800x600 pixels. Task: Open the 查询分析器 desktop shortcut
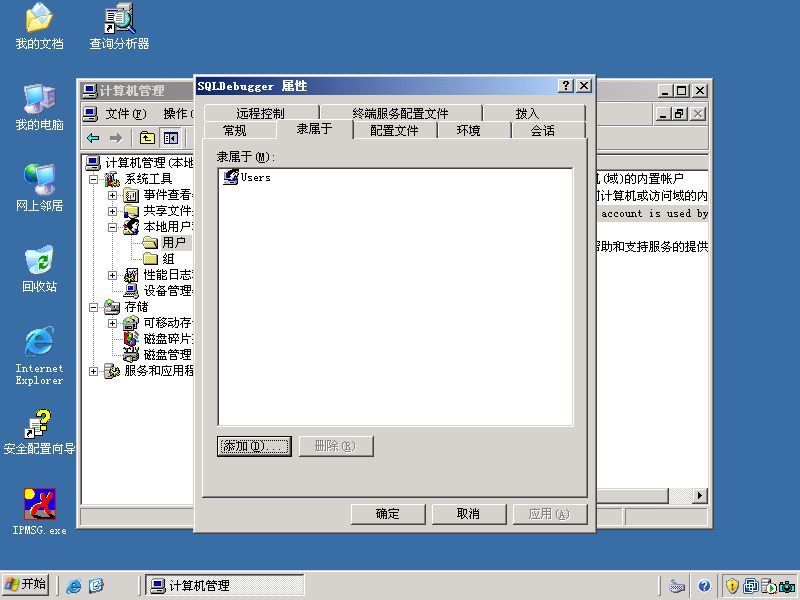coord(119,27)
